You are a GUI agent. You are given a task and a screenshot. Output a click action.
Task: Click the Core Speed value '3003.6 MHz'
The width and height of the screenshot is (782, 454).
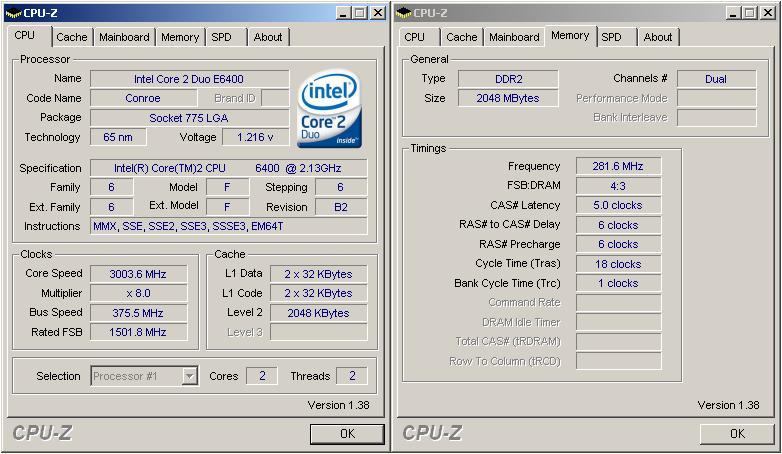(x=138, y=274)
